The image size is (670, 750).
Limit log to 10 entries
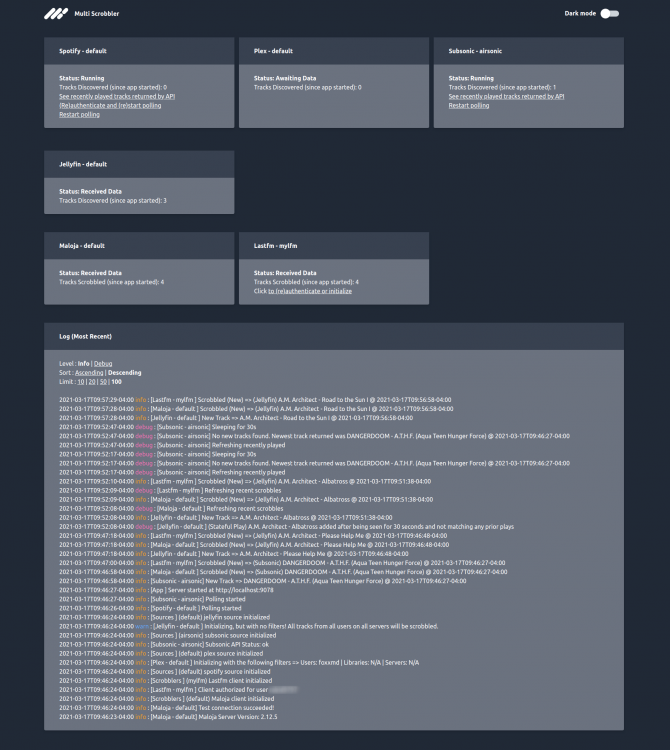[80, 382]
